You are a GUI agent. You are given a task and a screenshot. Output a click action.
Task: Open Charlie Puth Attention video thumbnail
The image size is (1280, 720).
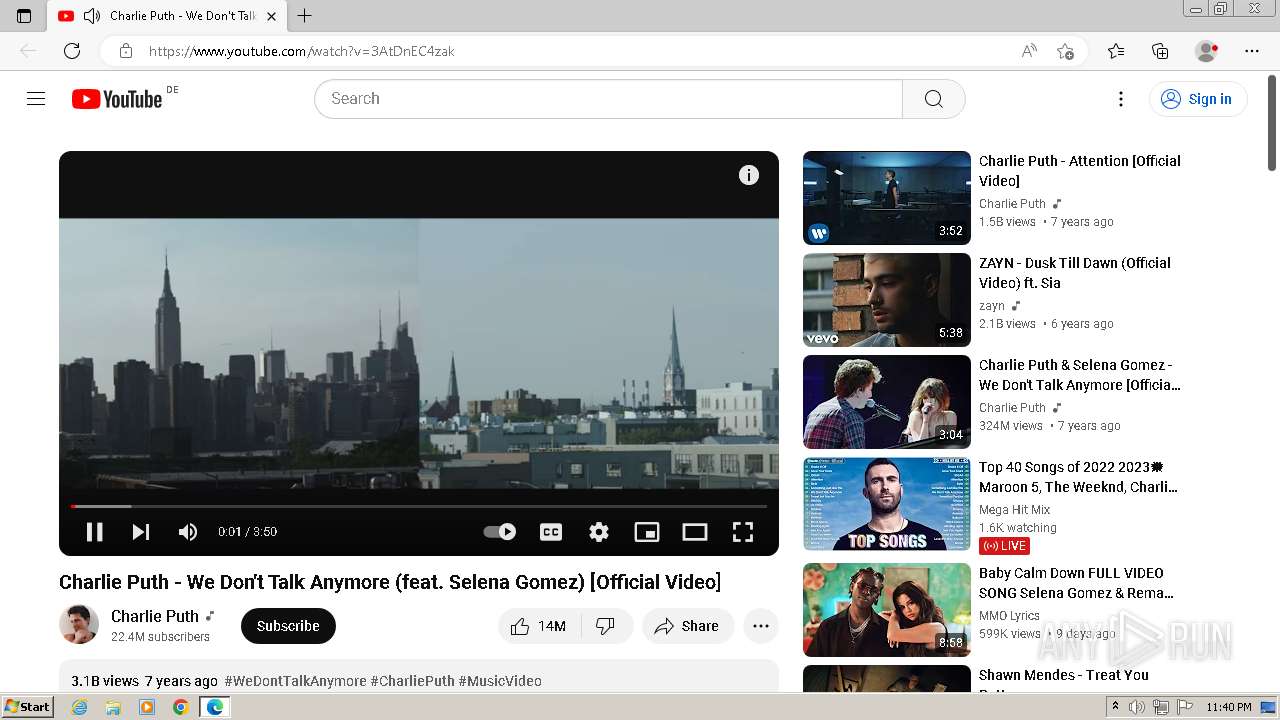click(887, 198)
